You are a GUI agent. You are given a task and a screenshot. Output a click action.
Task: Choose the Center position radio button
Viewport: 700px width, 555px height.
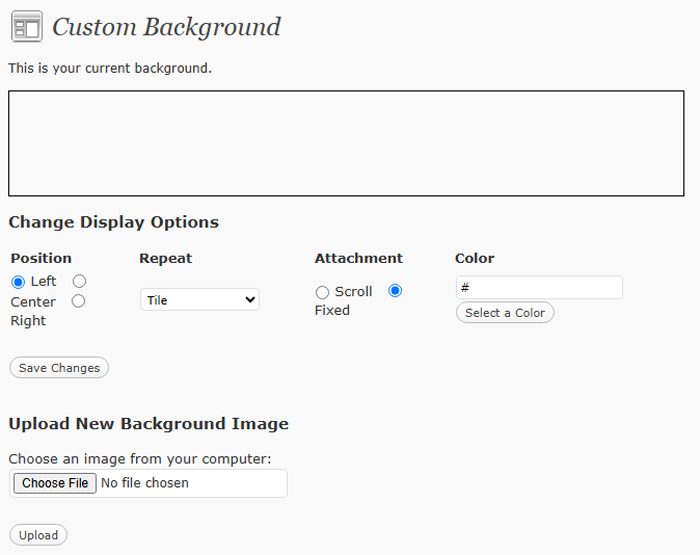[79, 282]
